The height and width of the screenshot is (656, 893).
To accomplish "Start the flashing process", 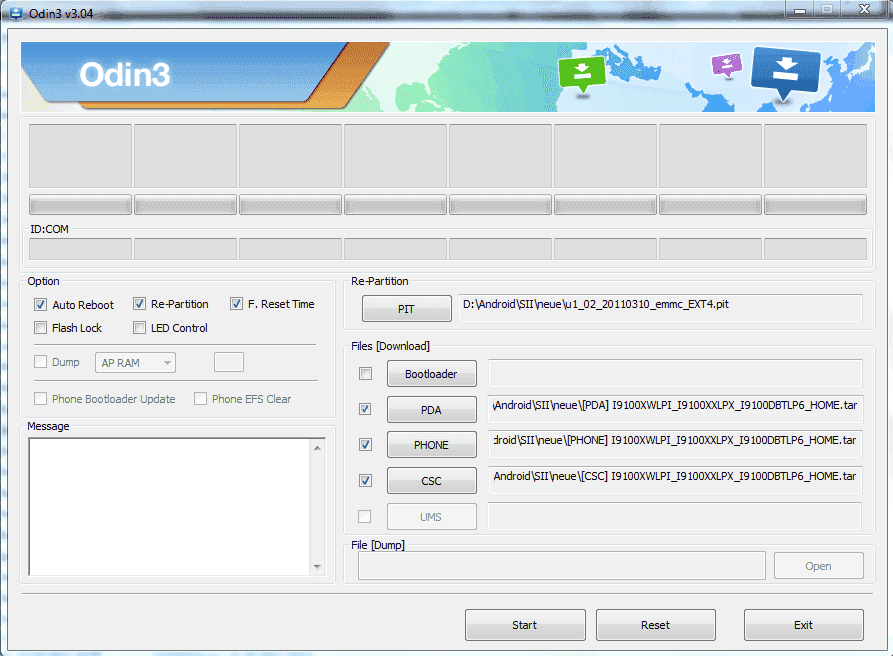I will tap(525, 625).
